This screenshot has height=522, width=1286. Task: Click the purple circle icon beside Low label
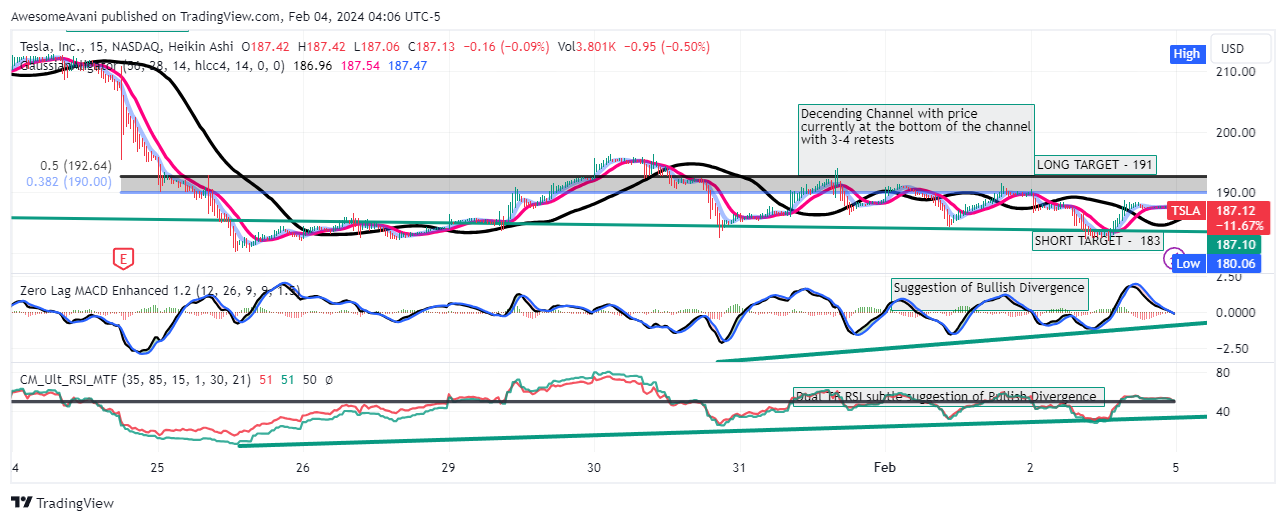[x=1174, y=259]
